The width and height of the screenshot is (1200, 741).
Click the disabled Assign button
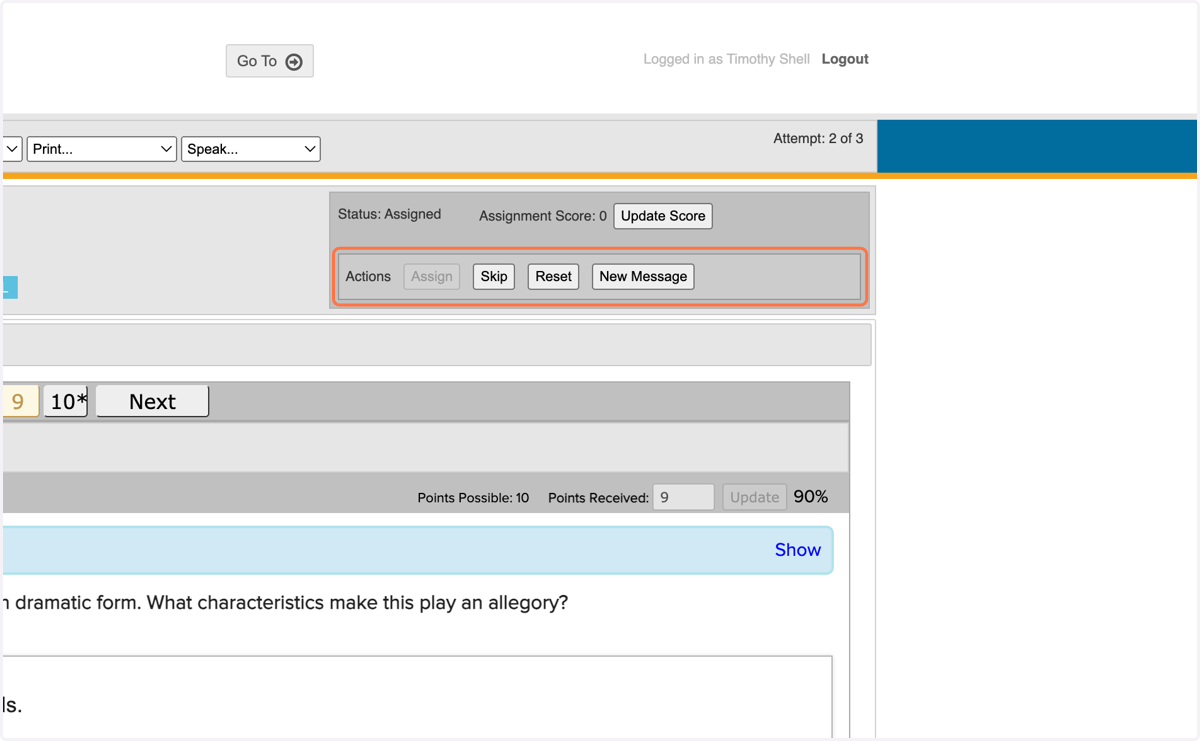432,277
